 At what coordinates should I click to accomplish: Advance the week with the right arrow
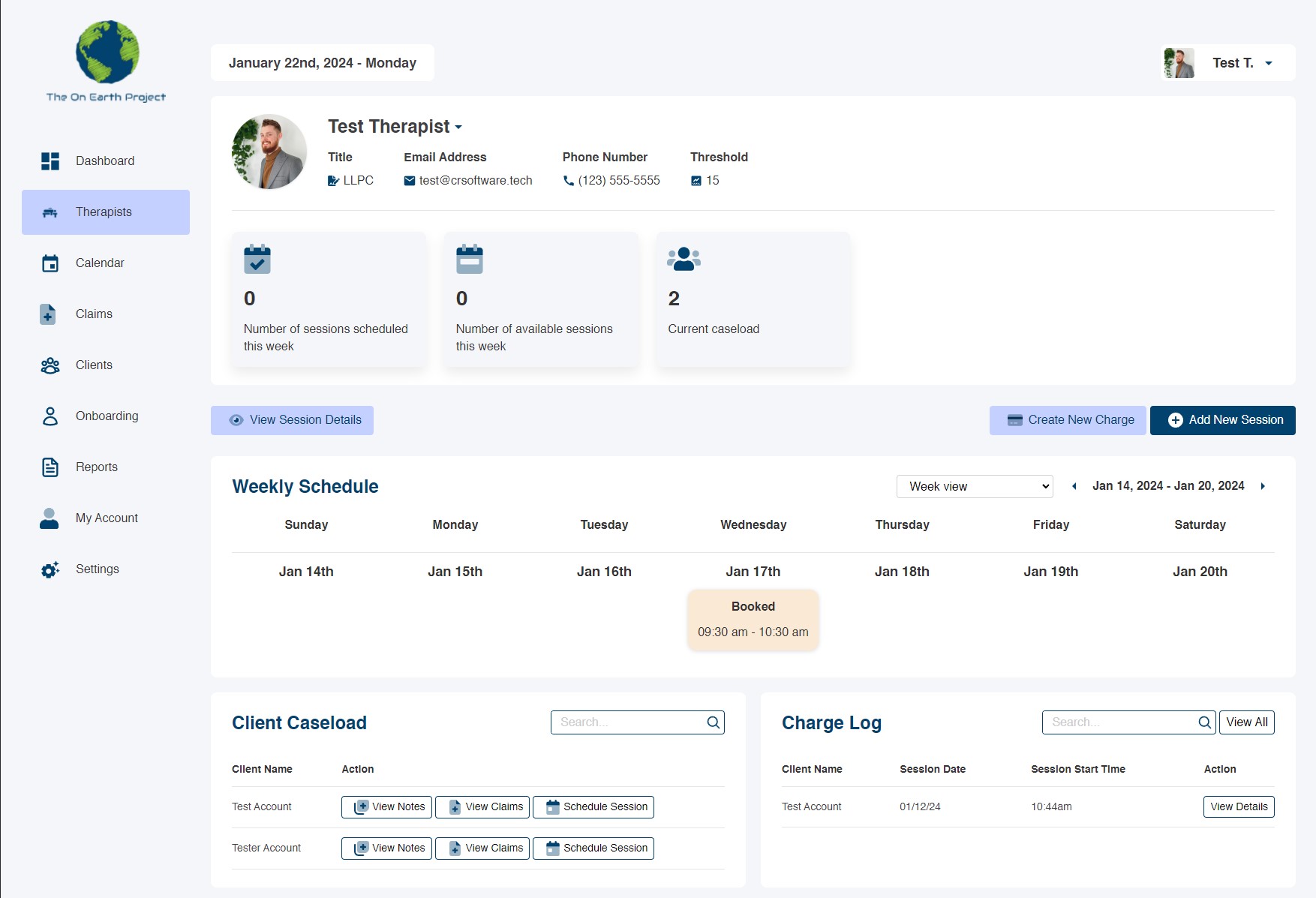[x=1263, y=486]
